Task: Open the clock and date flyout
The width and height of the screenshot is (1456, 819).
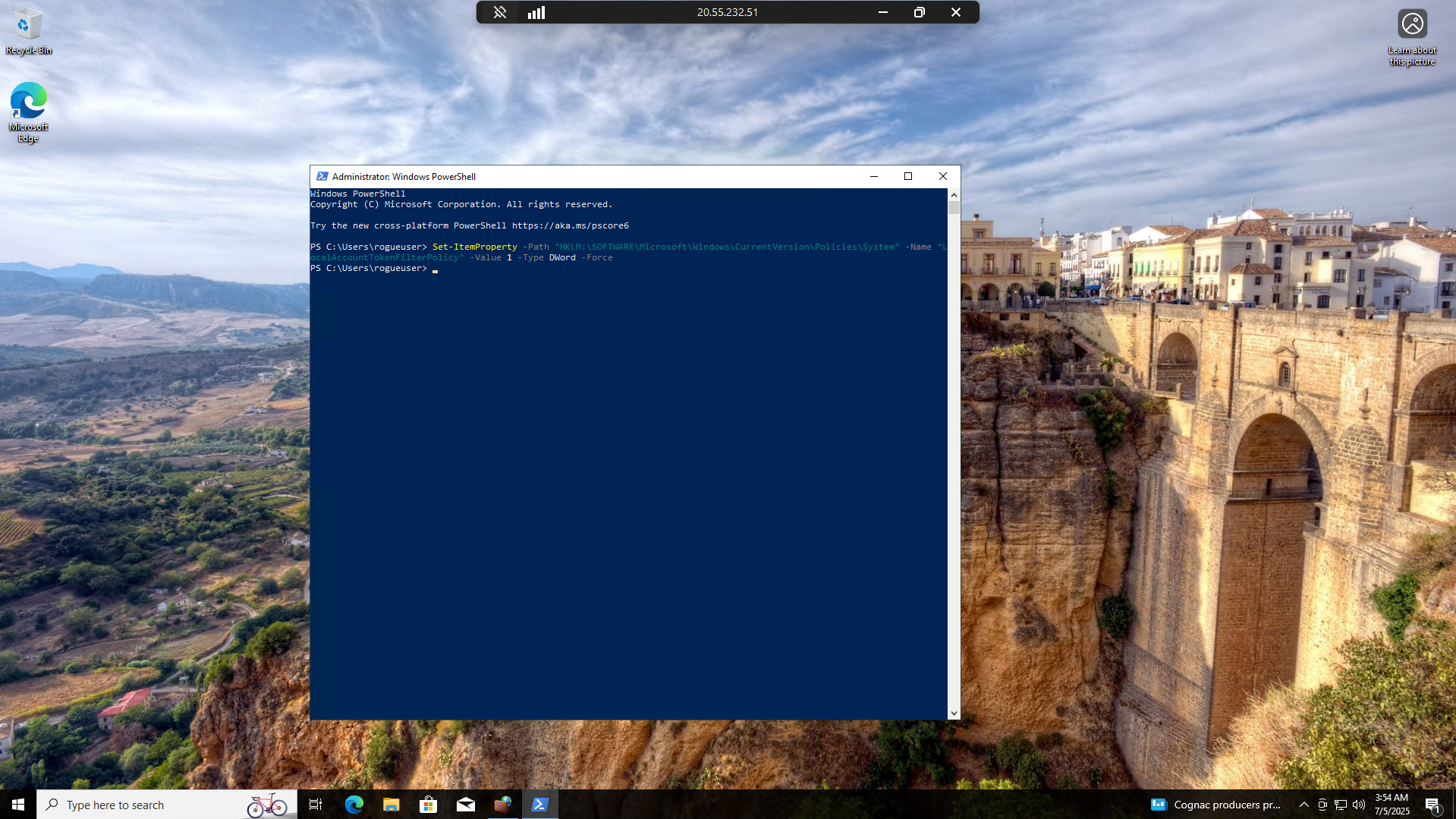Action: 1392,805
